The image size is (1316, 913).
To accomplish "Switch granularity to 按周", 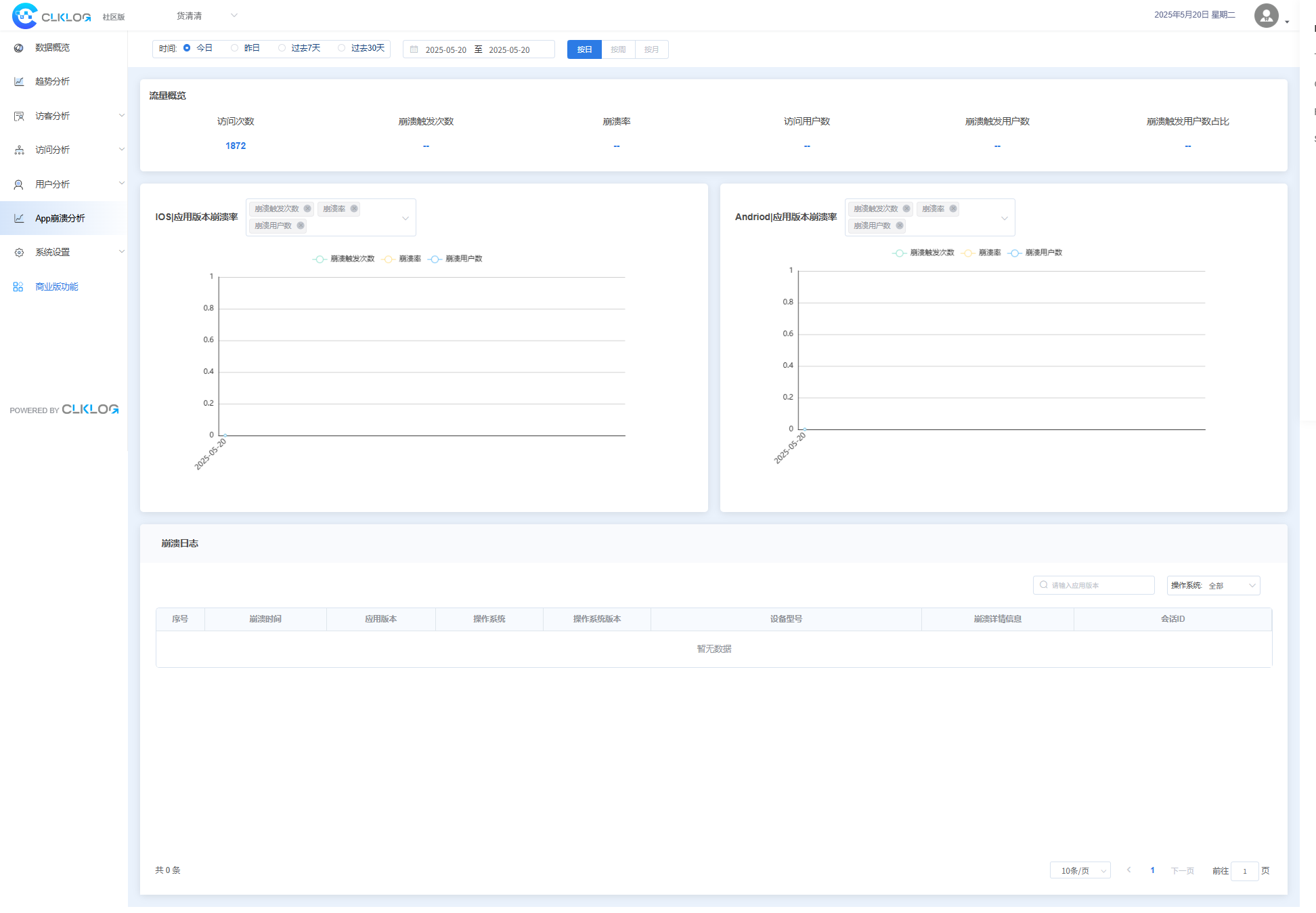I will pos(618,49).
